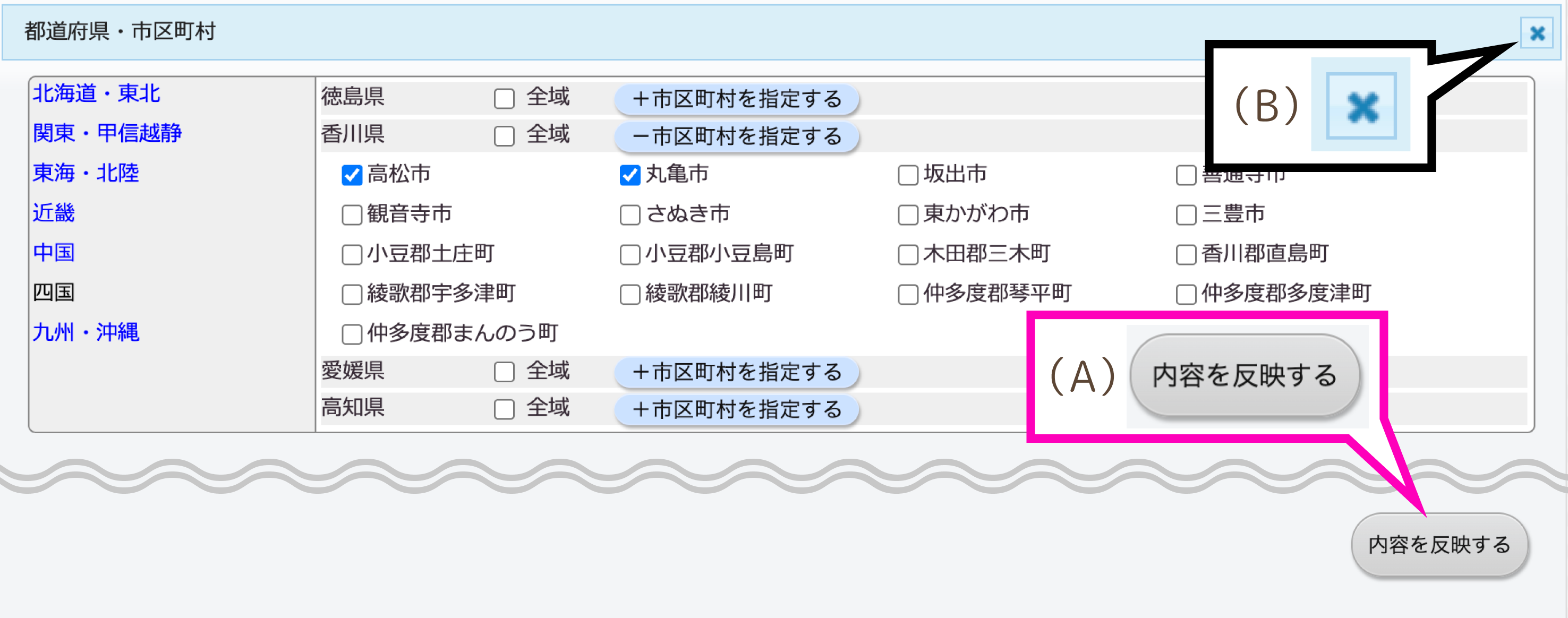Check the 観音寺市 checkbox

(352, 214)
